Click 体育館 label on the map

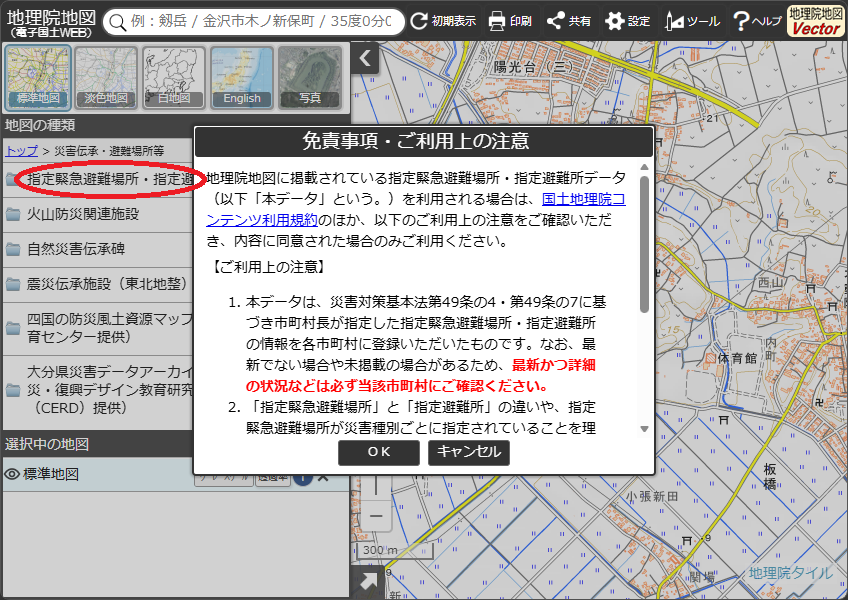tap(737, 358)
